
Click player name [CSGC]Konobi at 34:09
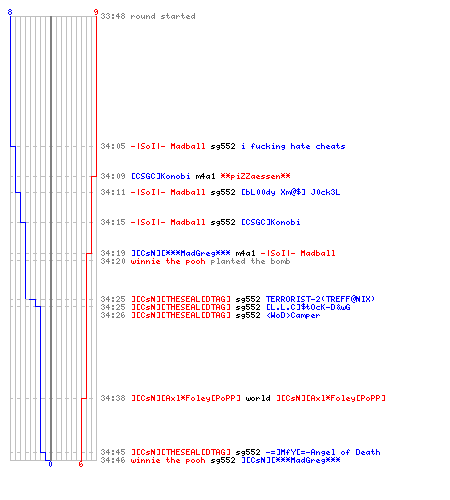click(x=161, y=176)
